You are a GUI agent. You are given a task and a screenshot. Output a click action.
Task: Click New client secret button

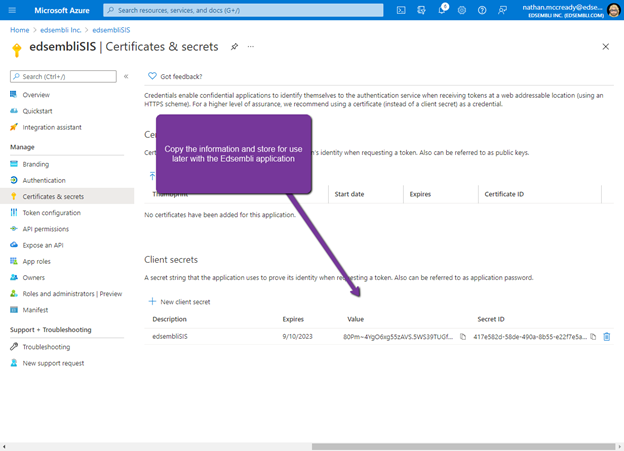click(x=179, y=302)
